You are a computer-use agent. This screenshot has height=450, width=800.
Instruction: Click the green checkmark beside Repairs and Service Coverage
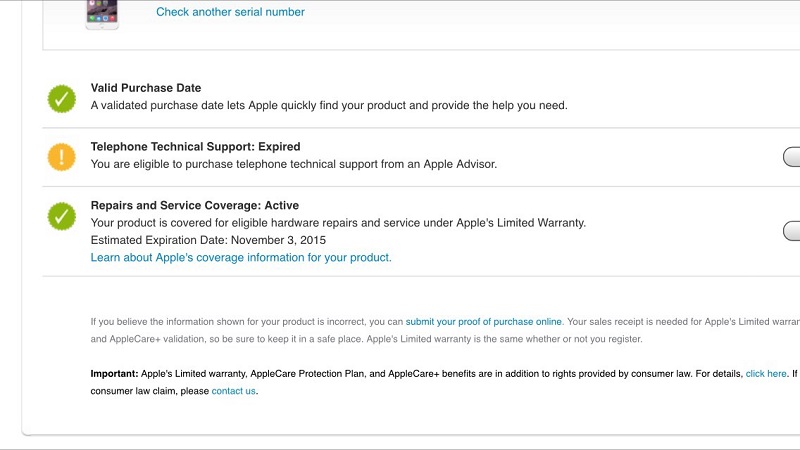point(62,215)
